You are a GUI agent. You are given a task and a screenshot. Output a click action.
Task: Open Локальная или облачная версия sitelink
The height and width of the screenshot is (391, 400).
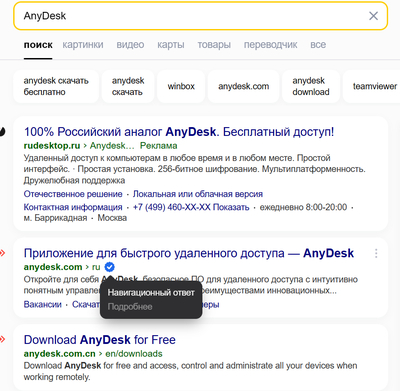pyautogui.click(x=198, y=194)
